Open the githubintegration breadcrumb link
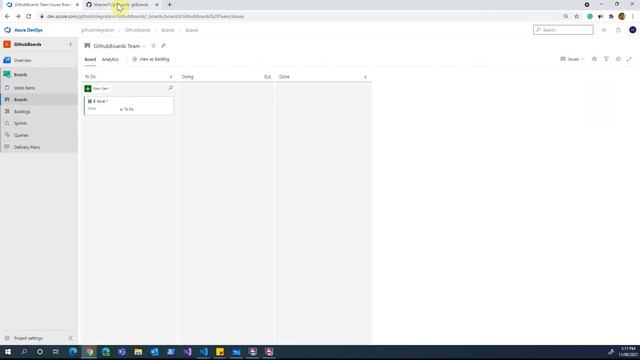The width and height of the screenshot is (640, 360). pyautogui.click(x=98, y=30)
